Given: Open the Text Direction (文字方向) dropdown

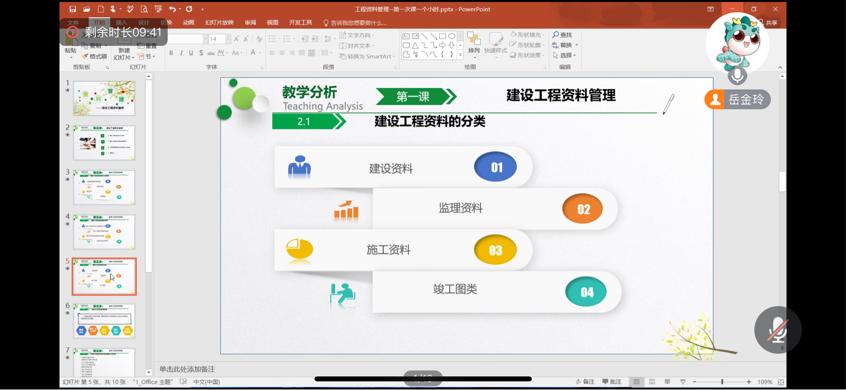Looking at the screenshot, I should click(356, 35).
